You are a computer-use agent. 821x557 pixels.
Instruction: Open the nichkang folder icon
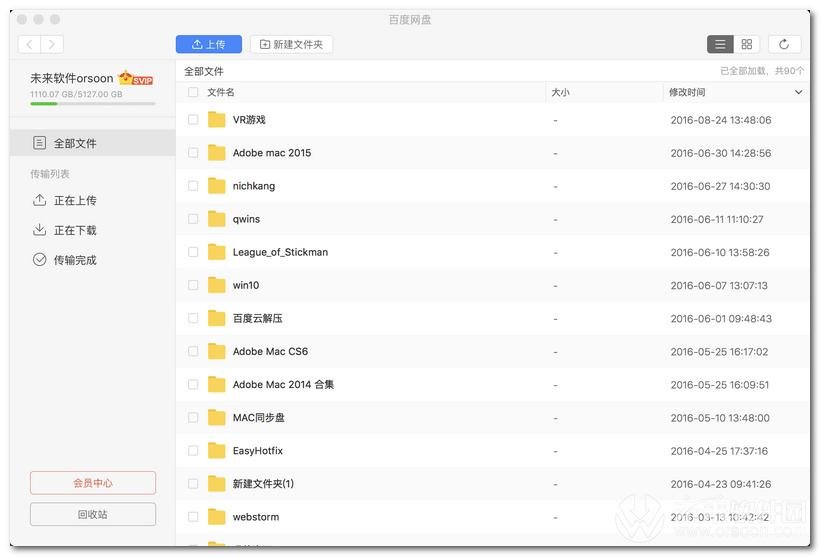[216, 186]
